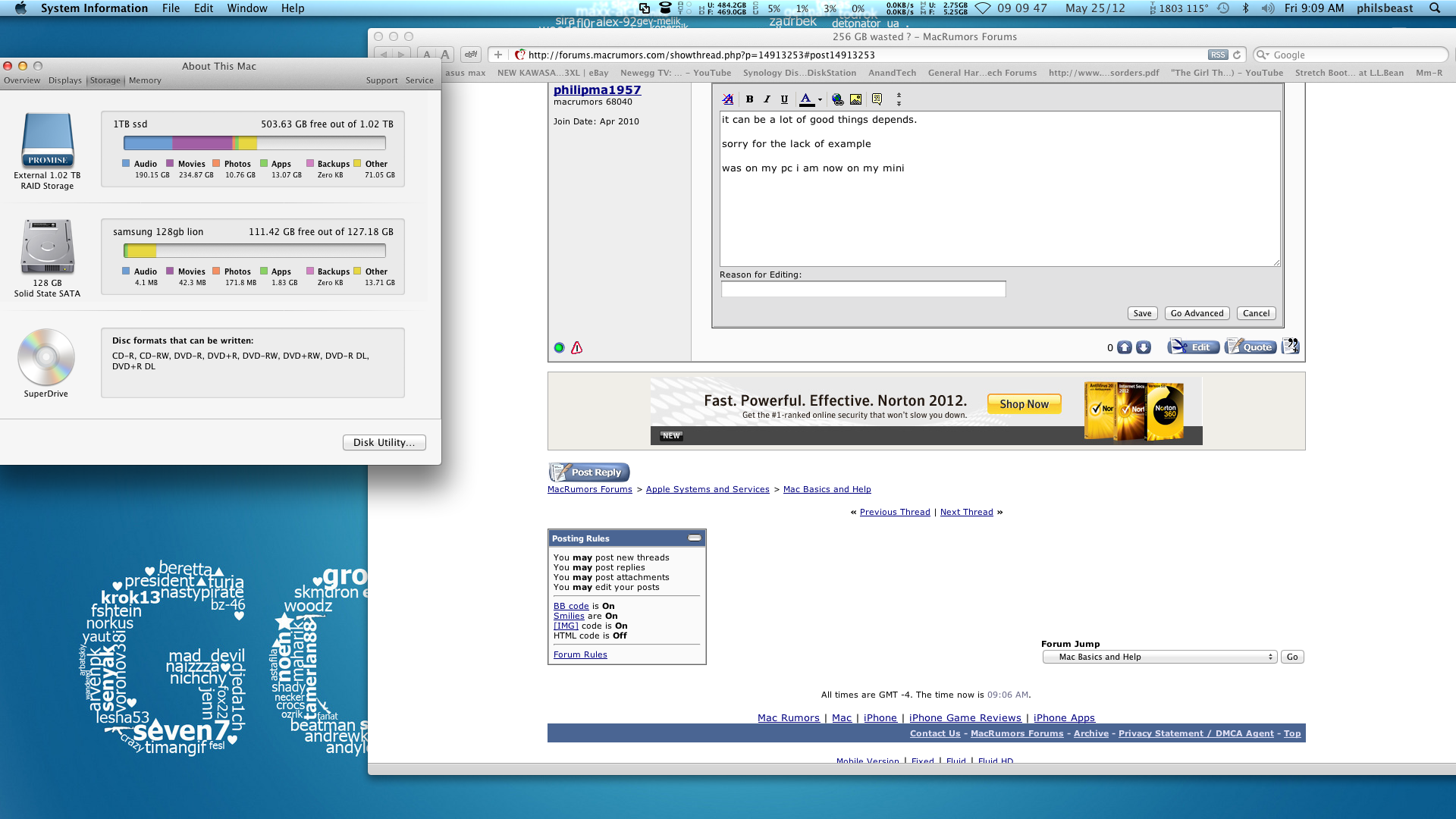1456x819 pixels.
Task: Vote post up with up arrow
Action: (x=1125, y=347)
